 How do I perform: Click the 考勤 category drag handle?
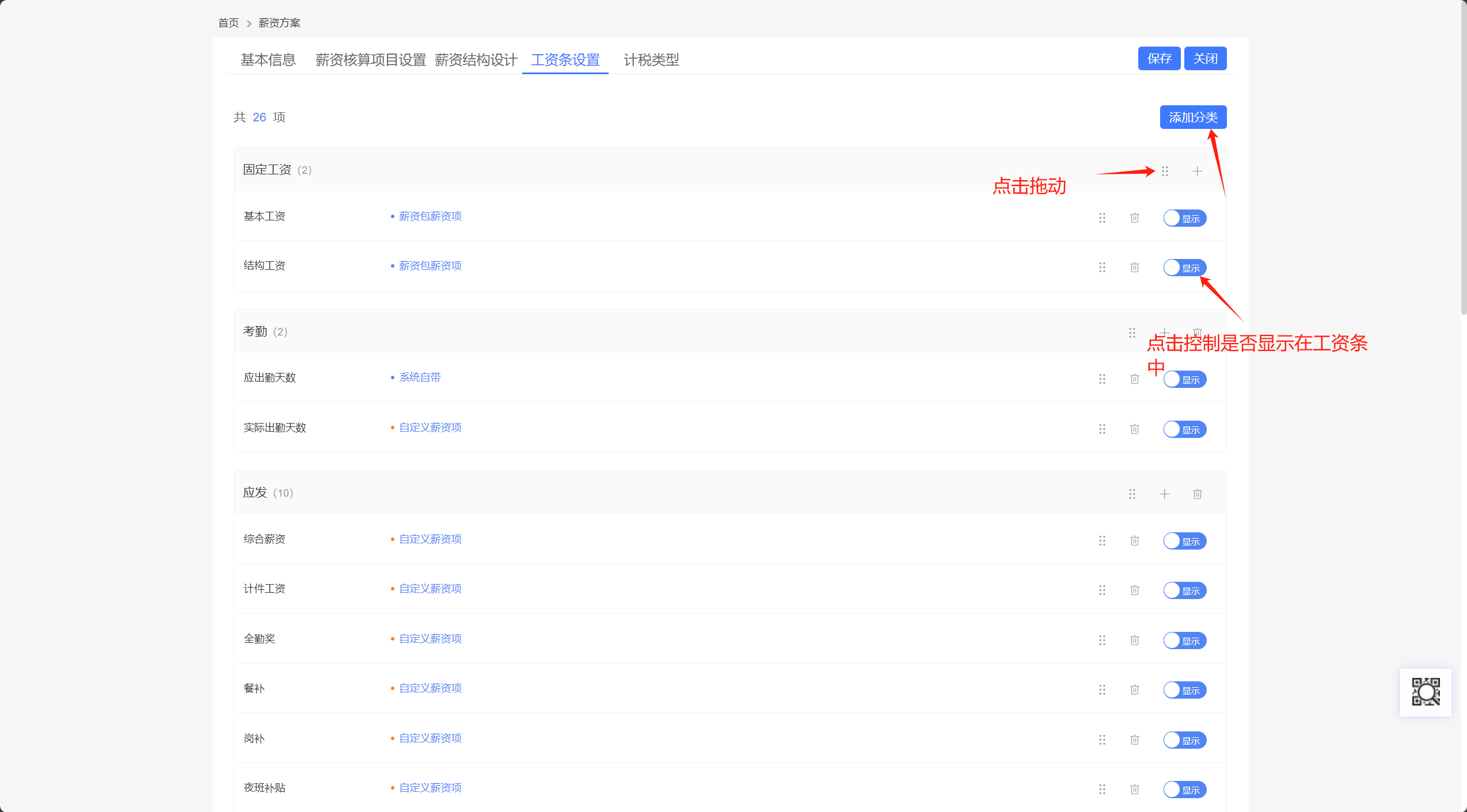point(1132,333)
